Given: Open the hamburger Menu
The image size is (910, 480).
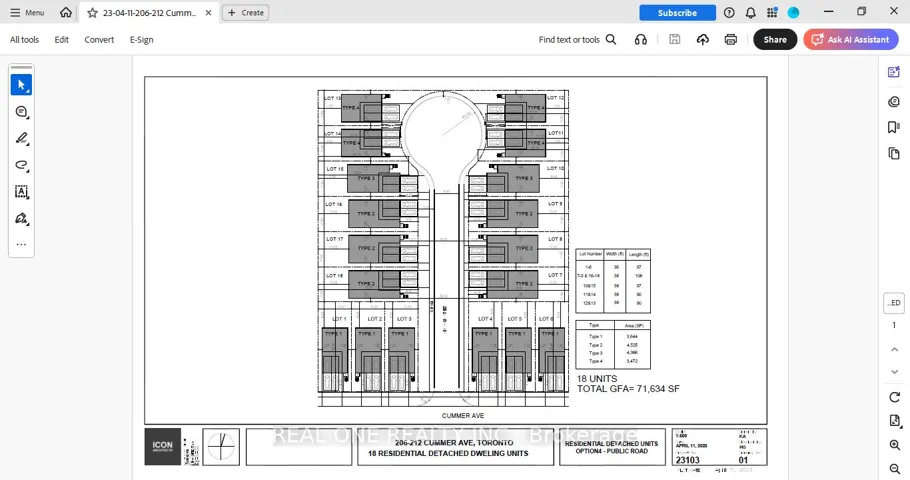Looking at the screenshot, I should pos(27,13).
